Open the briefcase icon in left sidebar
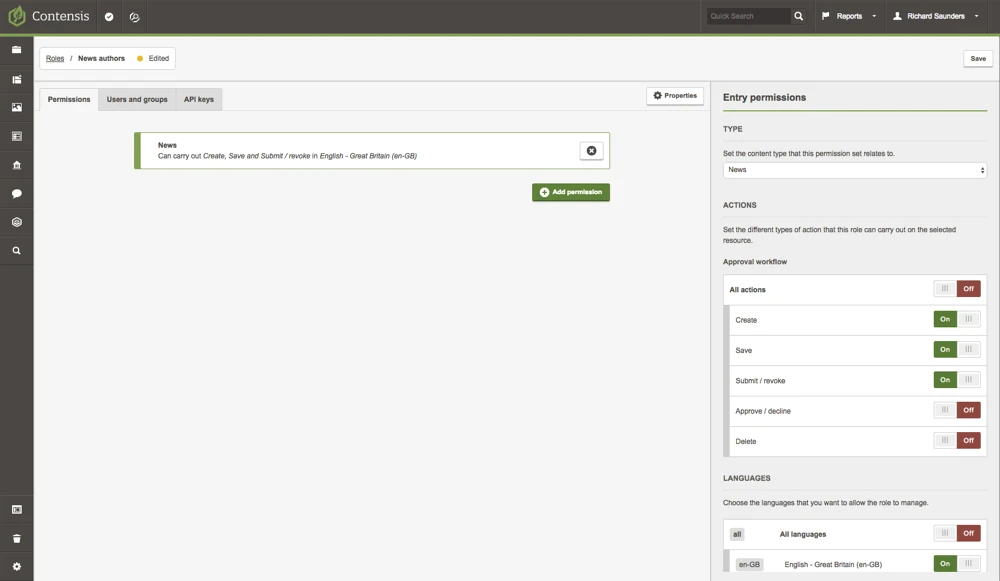This screenshot has height=581, width=1000. (16, 50)
